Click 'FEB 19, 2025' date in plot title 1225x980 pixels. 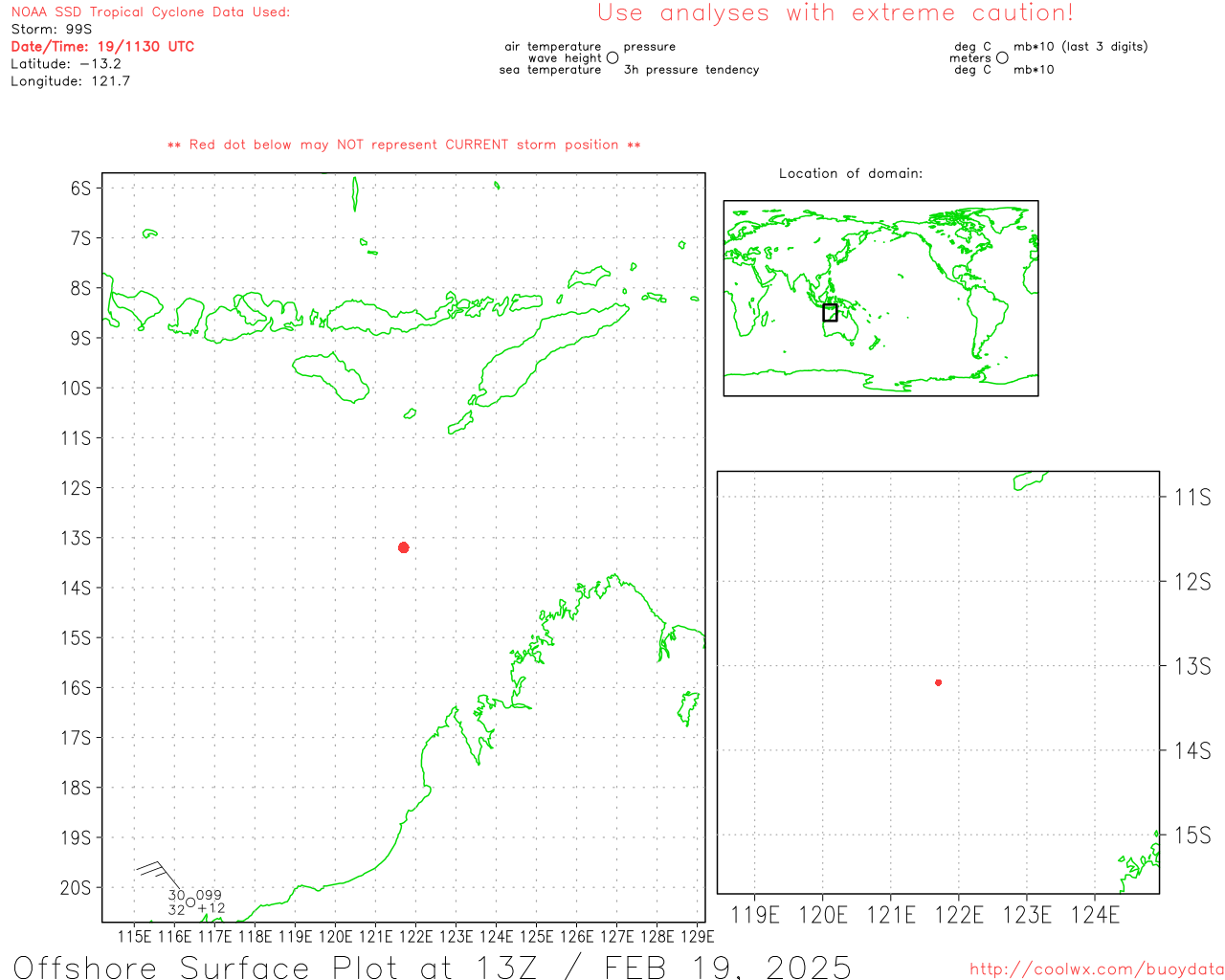[x=727, y=967]
